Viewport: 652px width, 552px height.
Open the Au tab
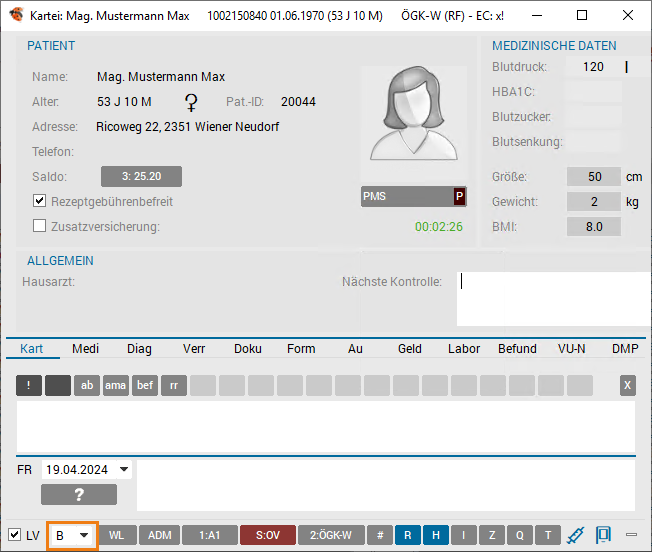(x=355, y=348)
